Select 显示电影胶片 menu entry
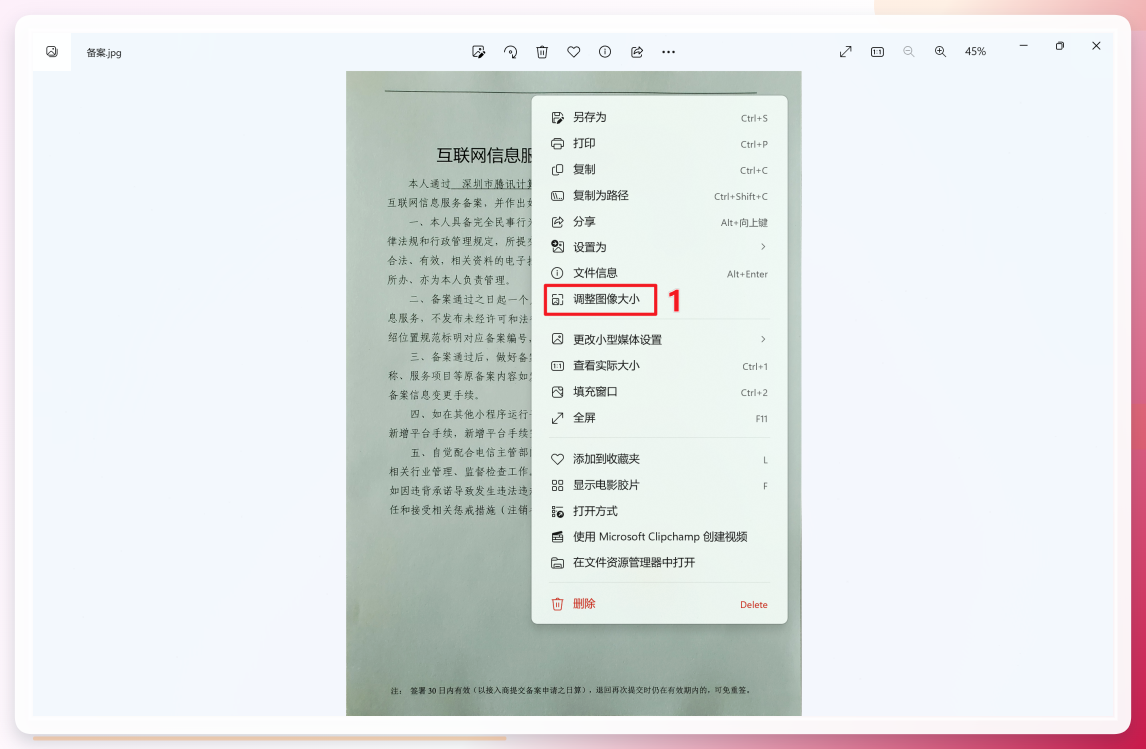This screenshot has width=1146, height=749. (x=659, y=485)
